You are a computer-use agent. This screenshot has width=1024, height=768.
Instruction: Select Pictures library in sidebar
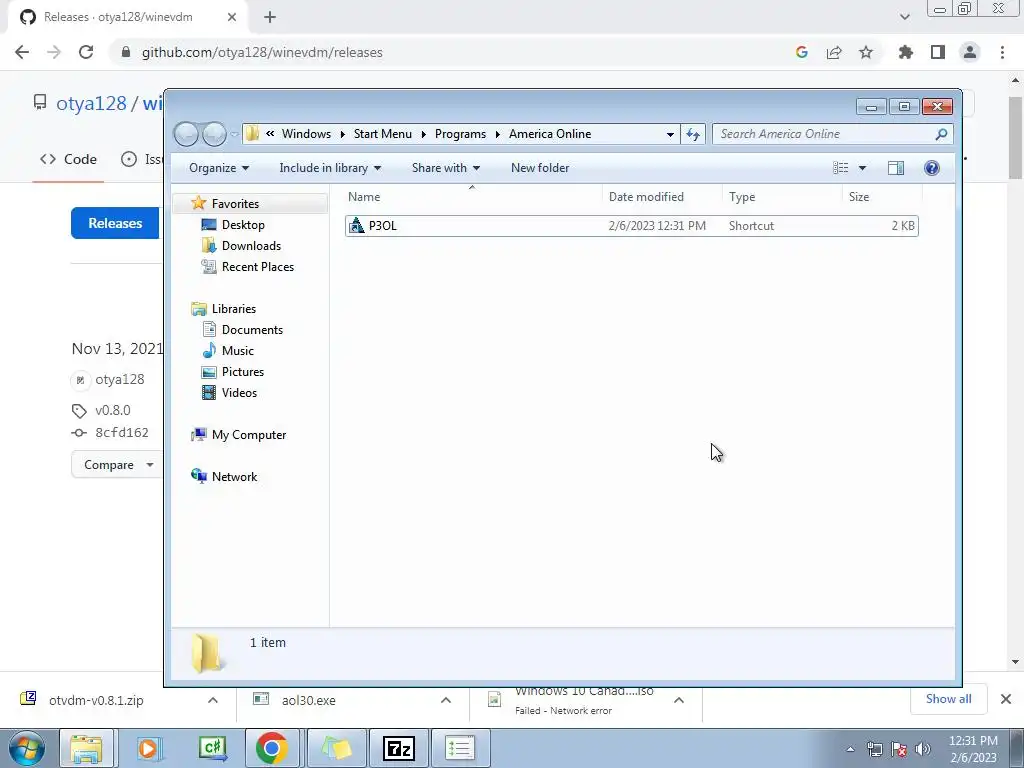(x=243, y=372)
